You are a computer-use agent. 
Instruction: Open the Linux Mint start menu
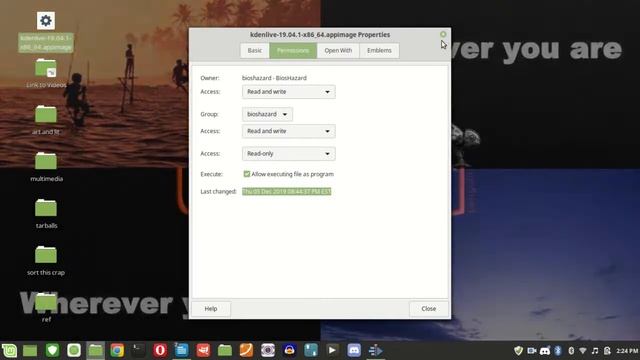(x=9, y=350)
